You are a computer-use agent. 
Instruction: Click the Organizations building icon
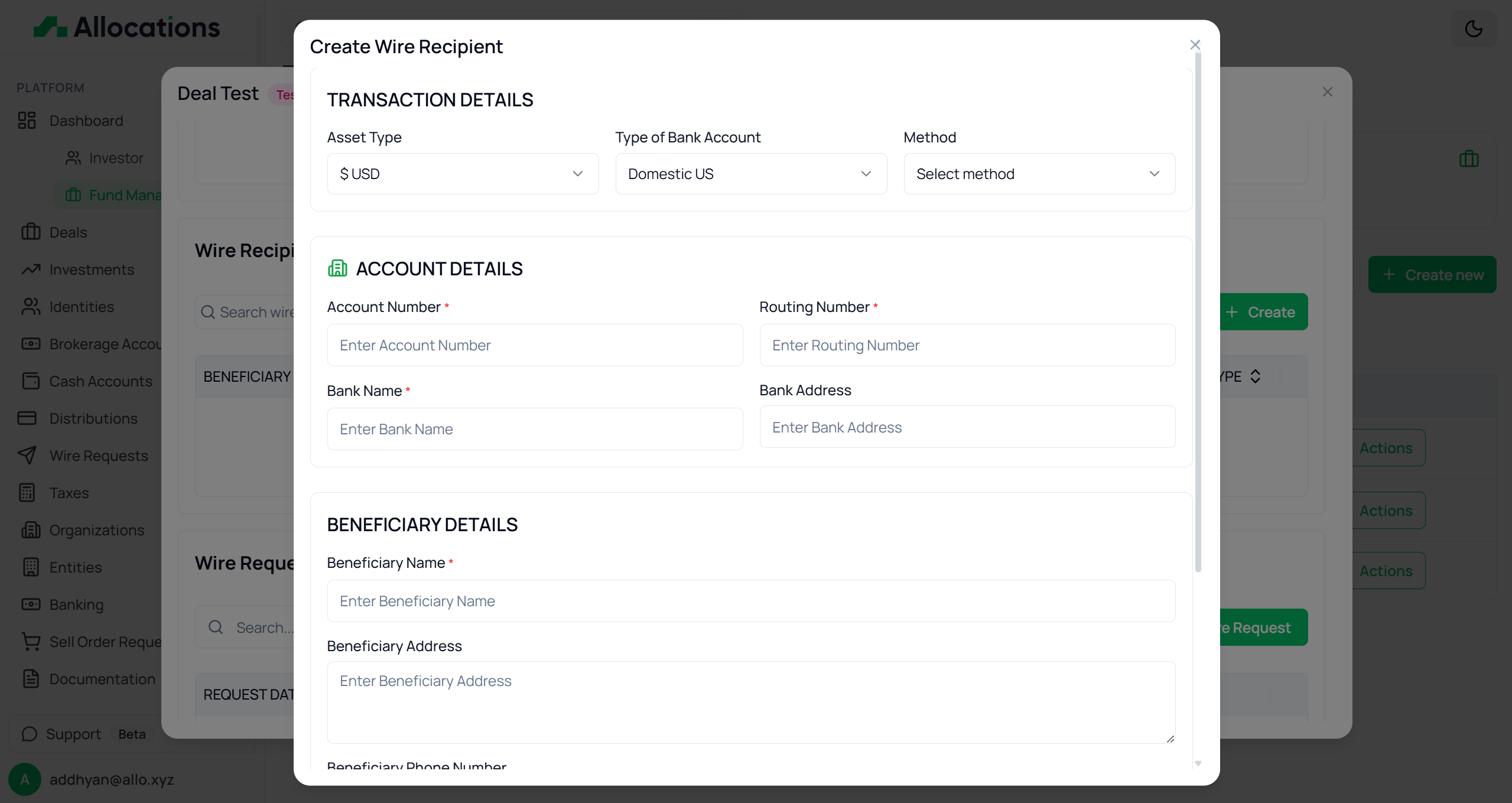click(31, 530)
